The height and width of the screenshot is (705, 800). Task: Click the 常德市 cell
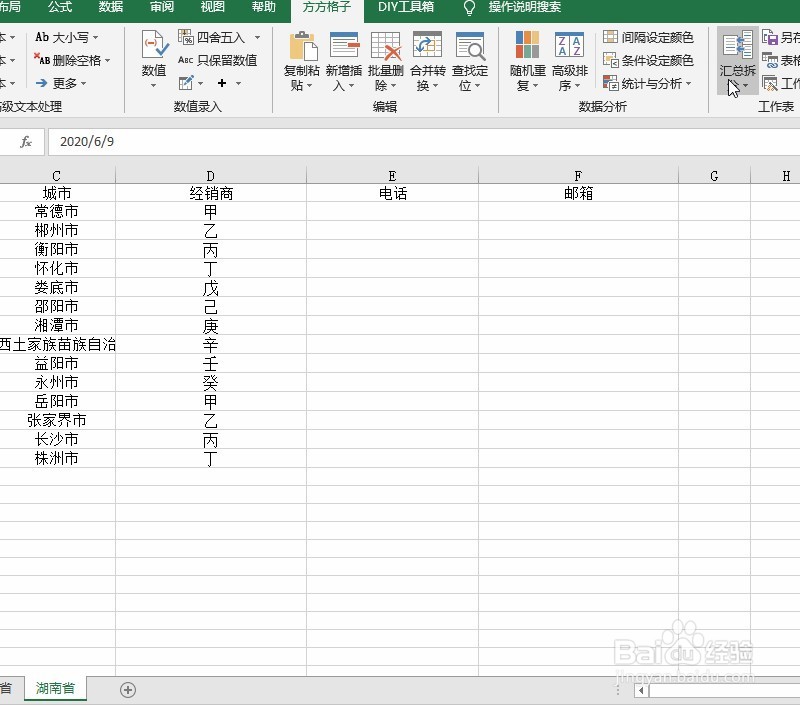[57, 211]
